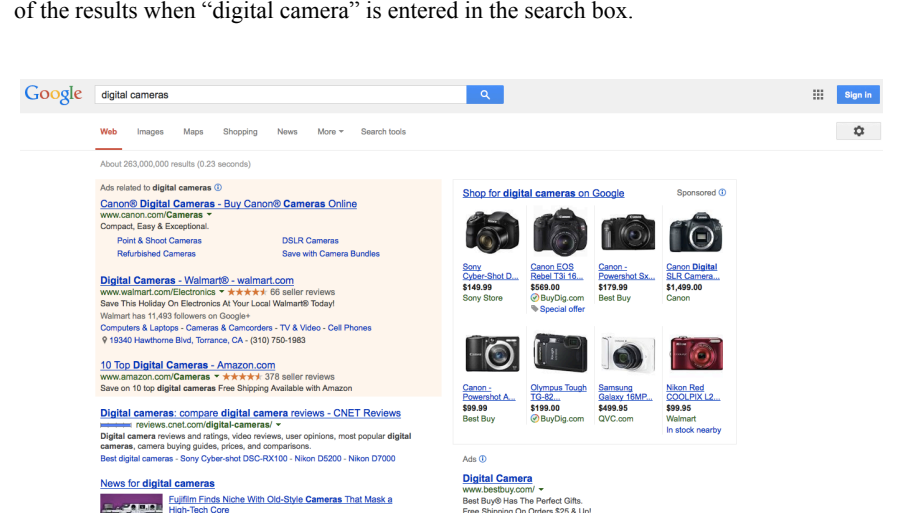Viewport: 902px width, 532px height.
Task: Open the Fujifilm Finds Niche news headline
Action: point(280,504)
